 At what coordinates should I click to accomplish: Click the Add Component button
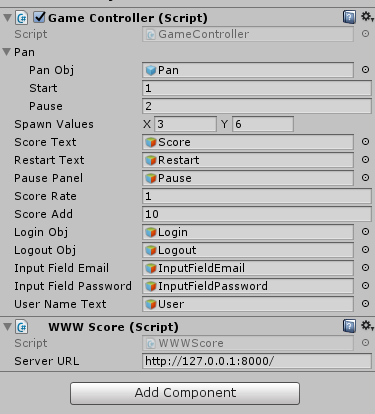coord(185,393)
